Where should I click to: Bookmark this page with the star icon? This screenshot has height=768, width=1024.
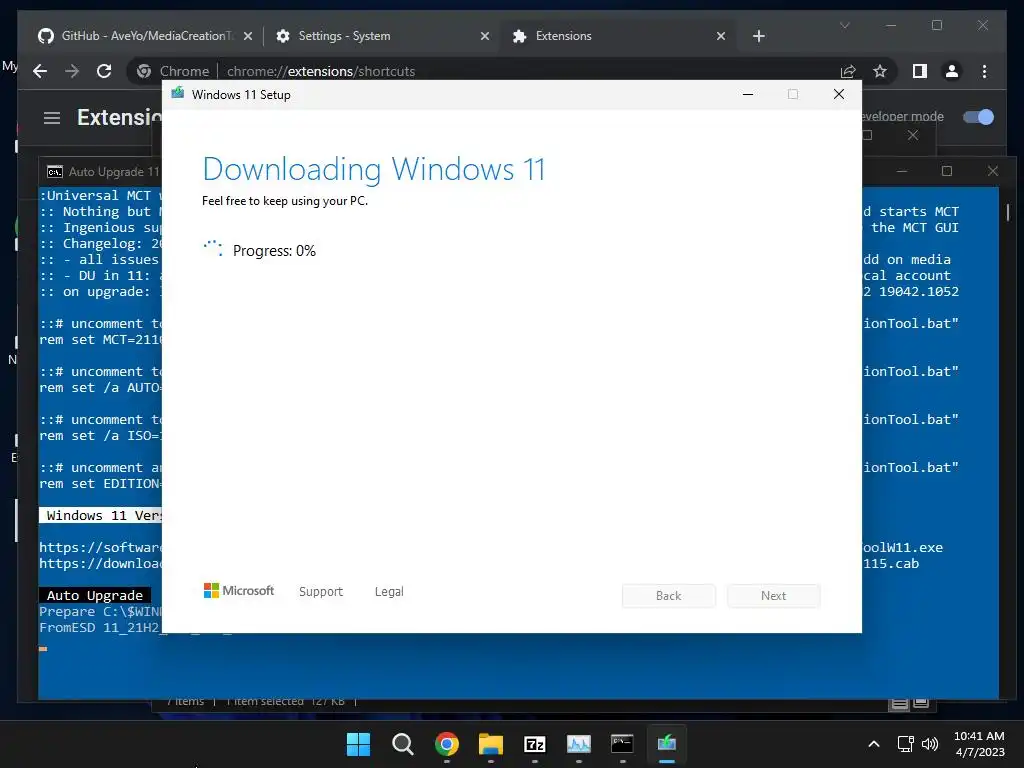880,71
